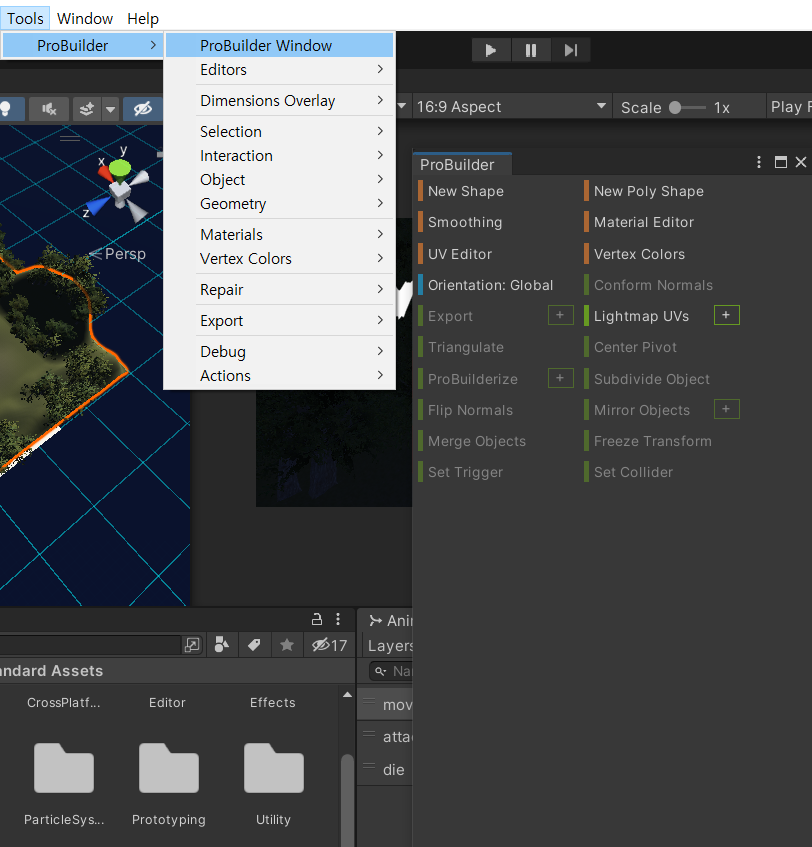Toggle Orientation: Global setting
This screenshot has width=812, height=847.
click(491, 285)
